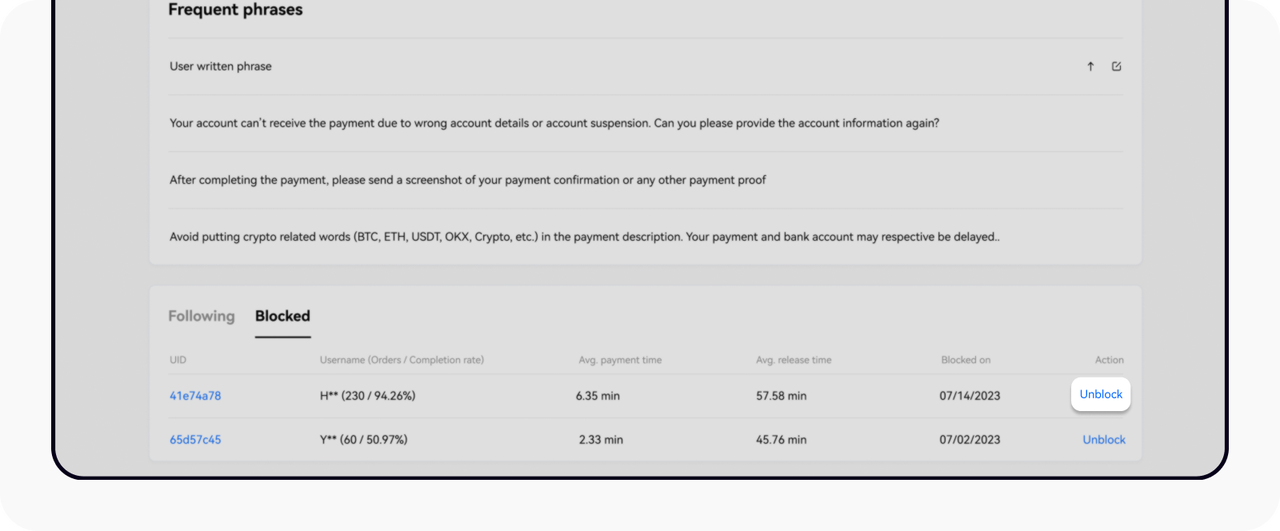Image resolution: width=1280 pixels, height=531 pixels.
Task: Click username Y** (60 / 50.97%)
Action: (x=363, y=440)
